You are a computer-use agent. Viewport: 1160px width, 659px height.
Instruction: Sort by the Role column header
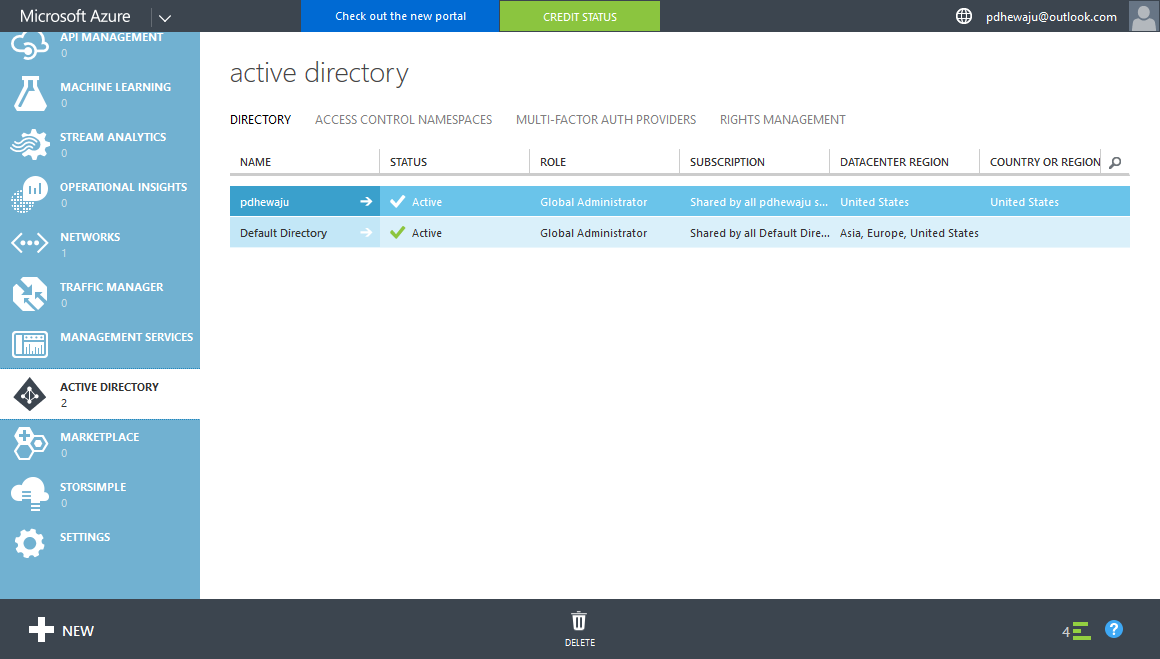[x=553, y=162]
